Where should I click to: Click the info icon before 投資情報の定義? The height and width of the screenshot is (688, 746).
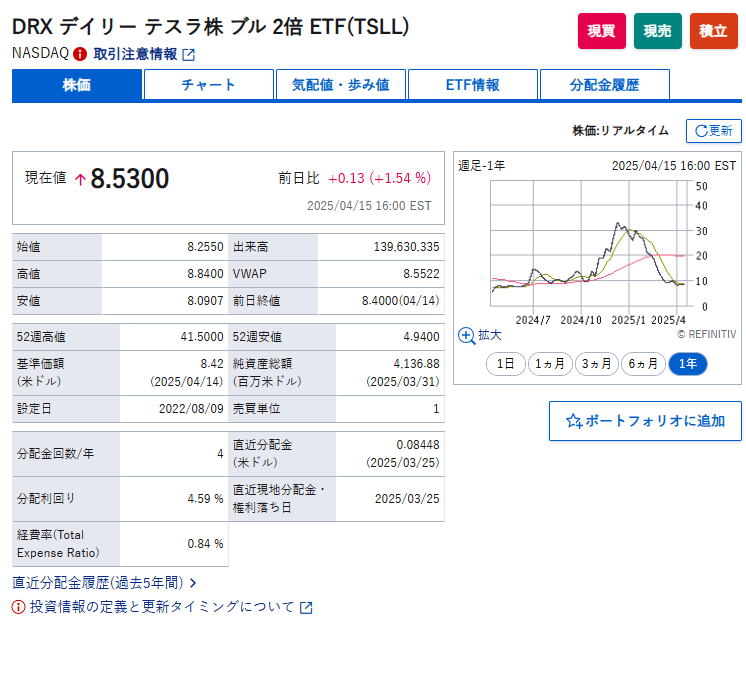19,607
